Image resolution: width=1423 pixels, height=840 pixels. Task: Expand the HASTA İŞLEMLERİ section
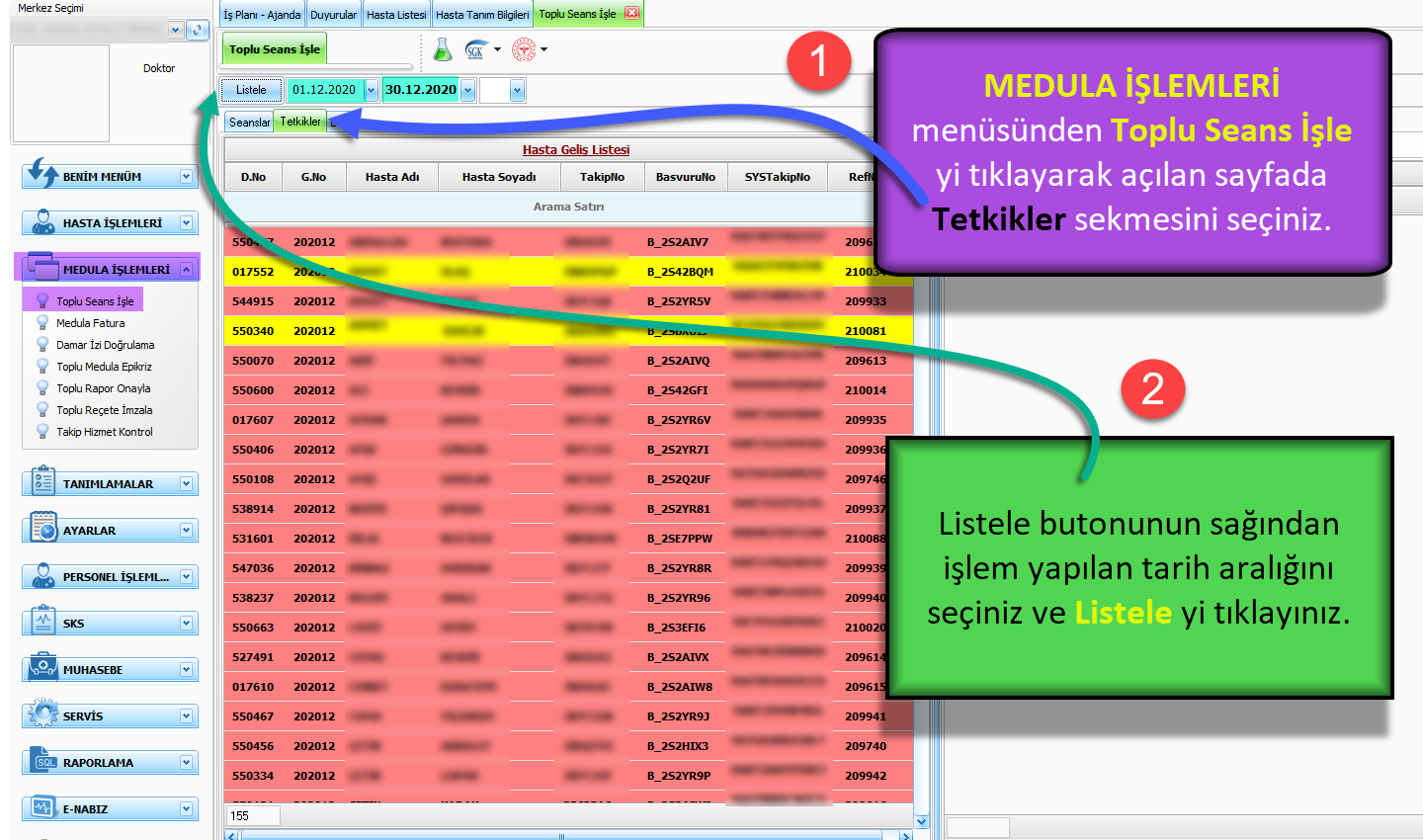[x=186, y=222]
